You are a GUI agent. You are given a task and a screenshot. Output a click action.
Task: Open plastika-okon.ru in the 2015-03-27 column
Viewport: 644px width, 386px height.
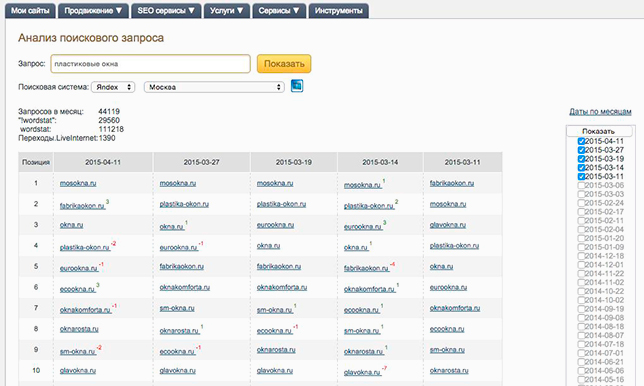pyautogui.click(x=184, y=204)
